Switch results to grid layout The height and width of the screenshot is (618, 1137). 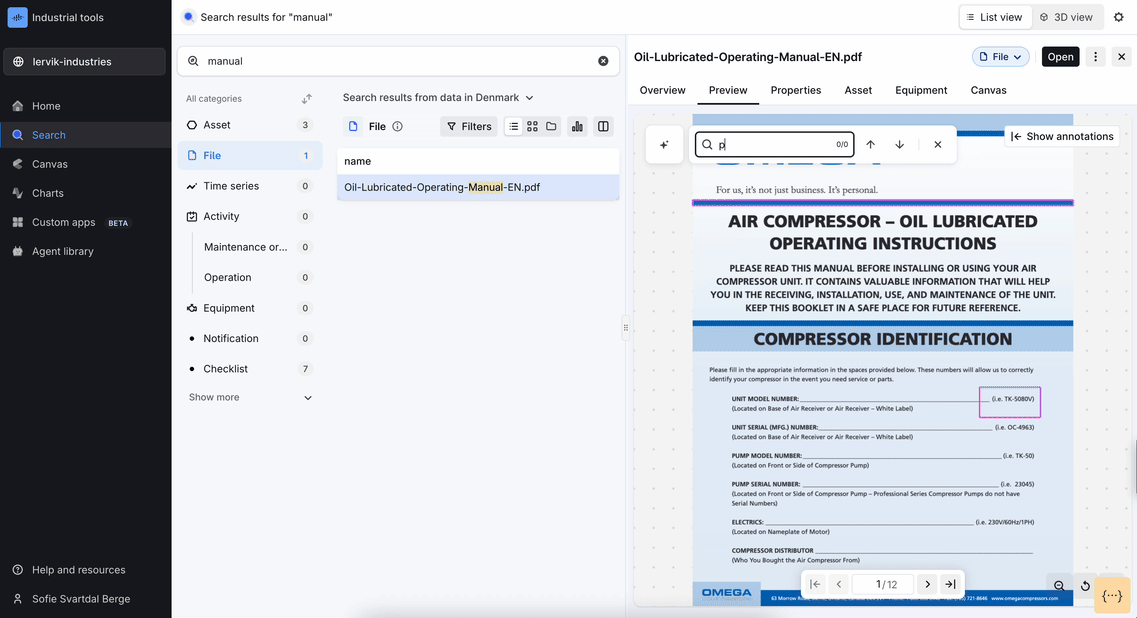532,126
